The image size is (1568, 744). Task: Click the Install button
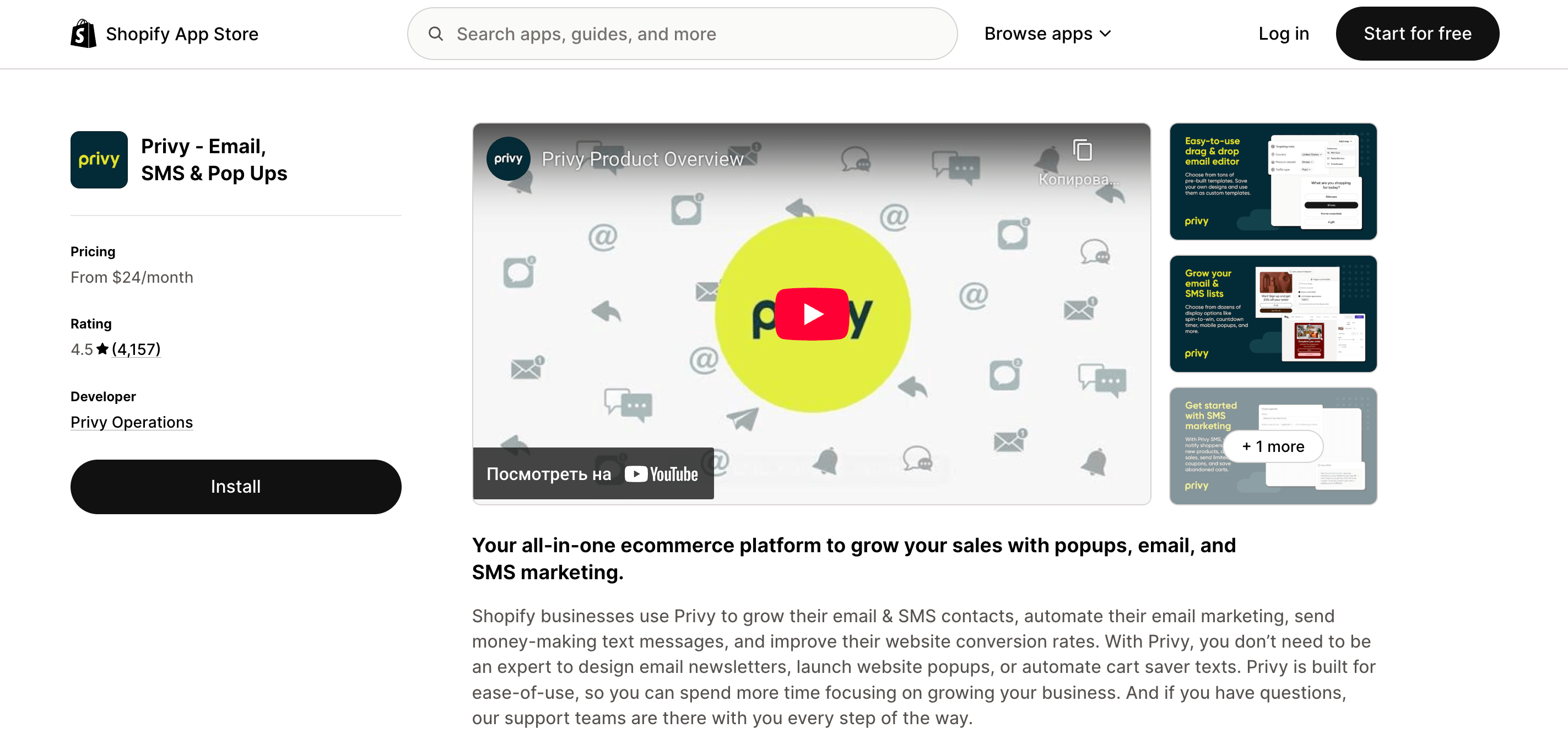(x=236, y=486)
